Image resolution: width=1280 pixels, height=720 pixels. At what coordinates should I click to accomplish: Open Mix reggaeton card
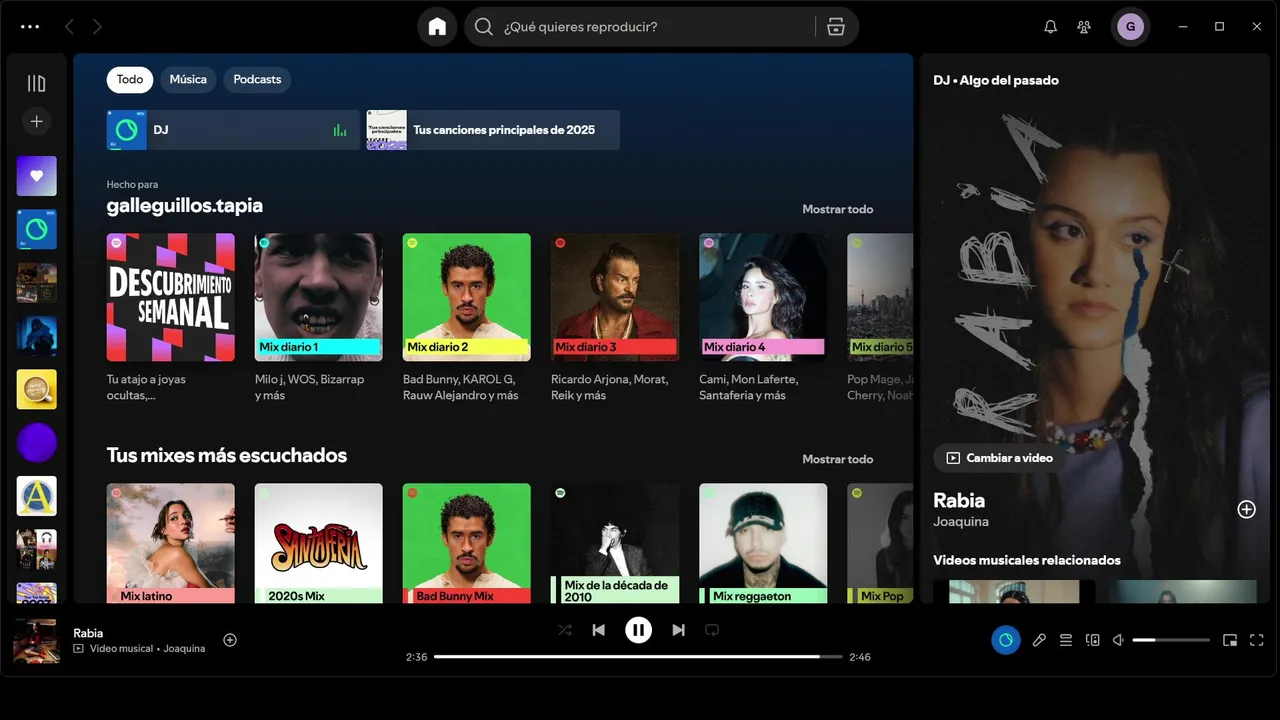[x=763, y=543]
